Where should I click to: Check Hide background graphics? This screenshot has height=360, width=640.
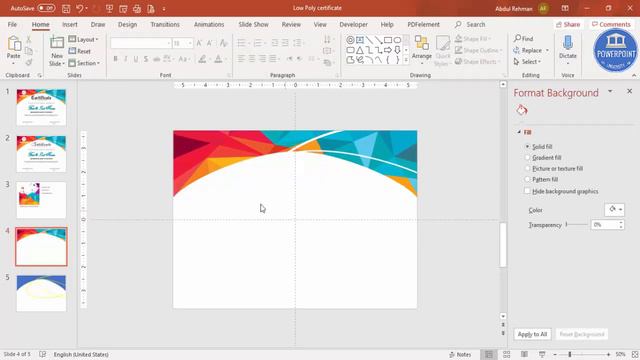[527, 191]
